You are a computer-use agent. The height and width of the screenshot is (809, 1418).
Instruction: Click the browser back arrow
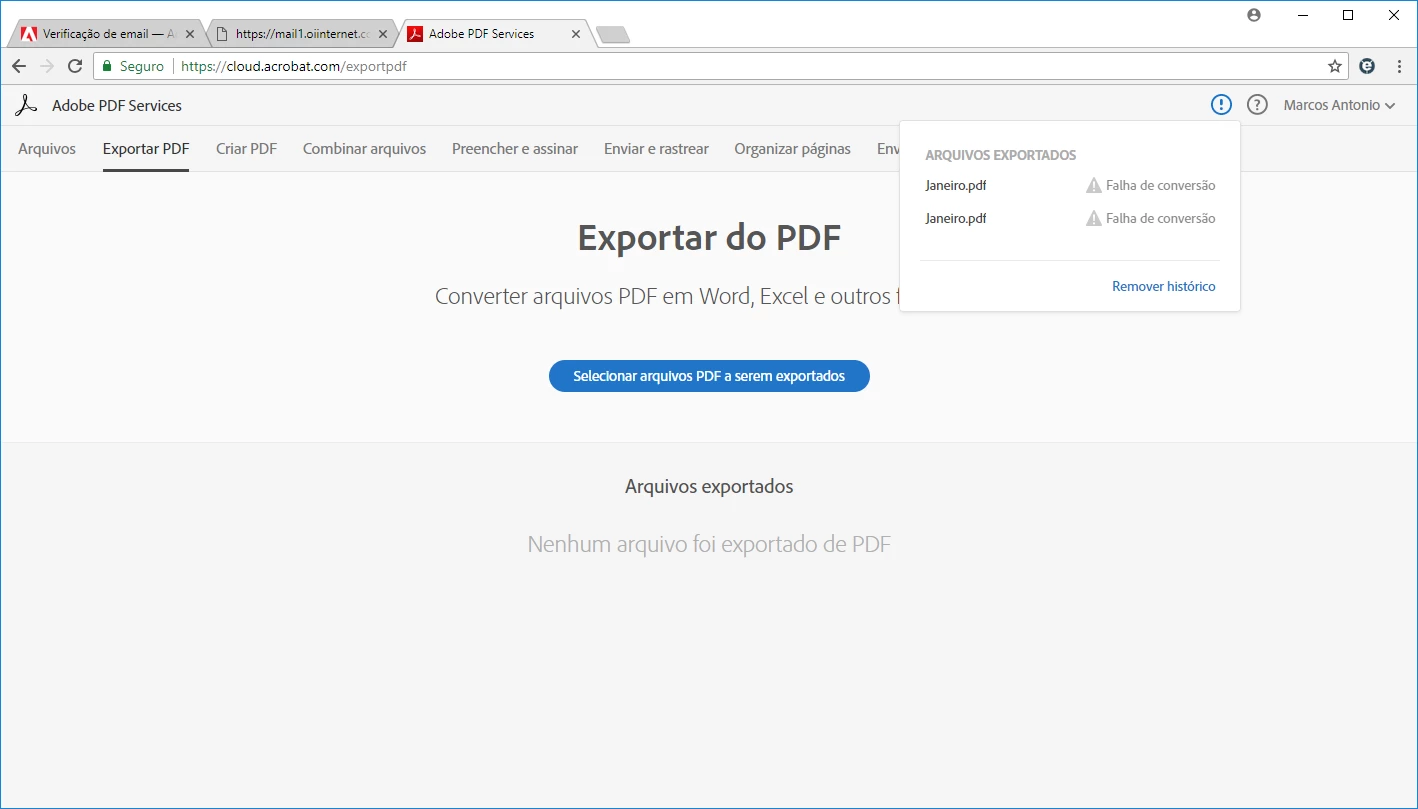pos(19,66)
